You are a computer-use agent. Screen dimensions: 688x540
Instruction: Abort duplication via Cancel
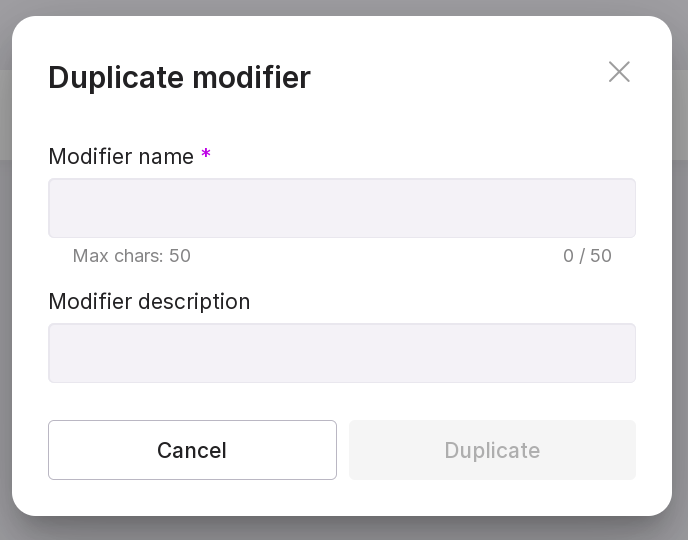(x=192, y=450)
